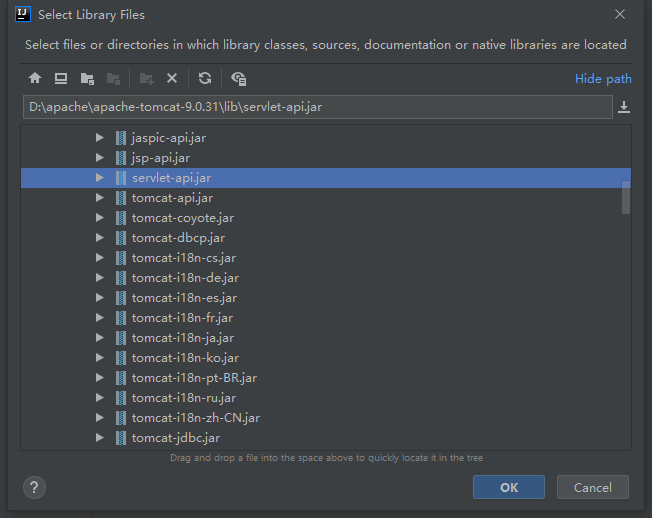The width and height of the screenshot is (652, 518).
Task: Select tomcat-i18n-ko.jar file name
Action: 185,357
